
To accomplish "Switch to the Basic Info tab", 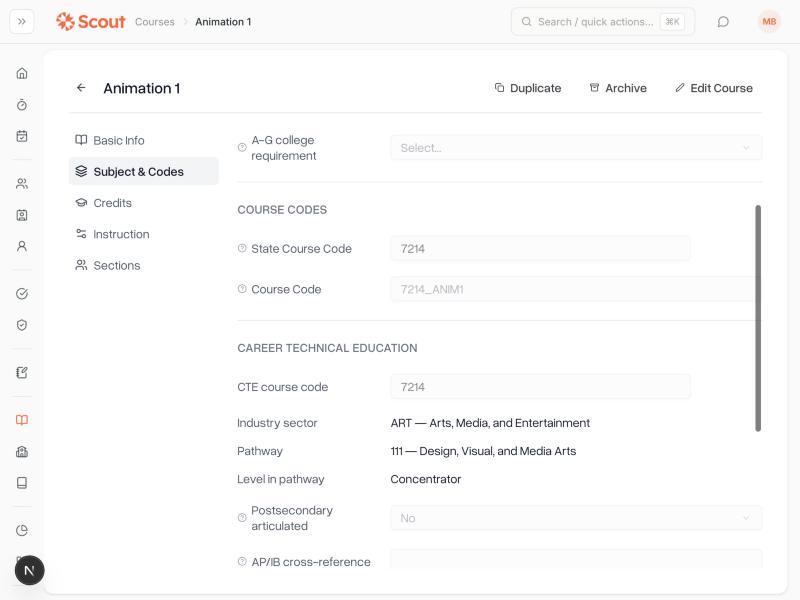I will pos(143,140).
